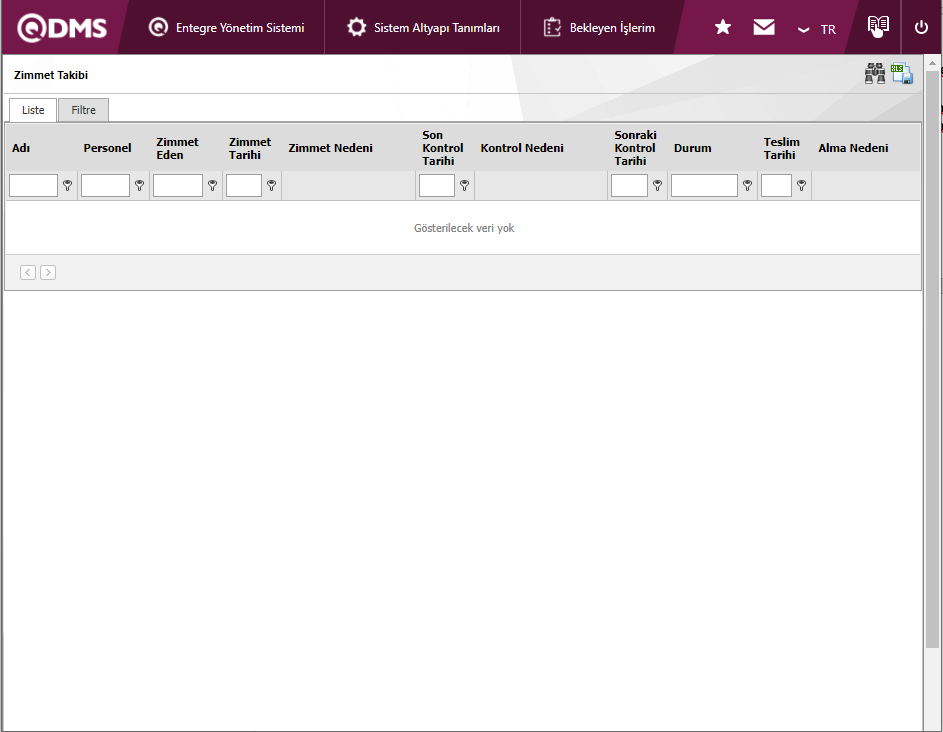Click the vertical scrollbar thumb
The image size is (943, 732).
(x=932, y=358)
